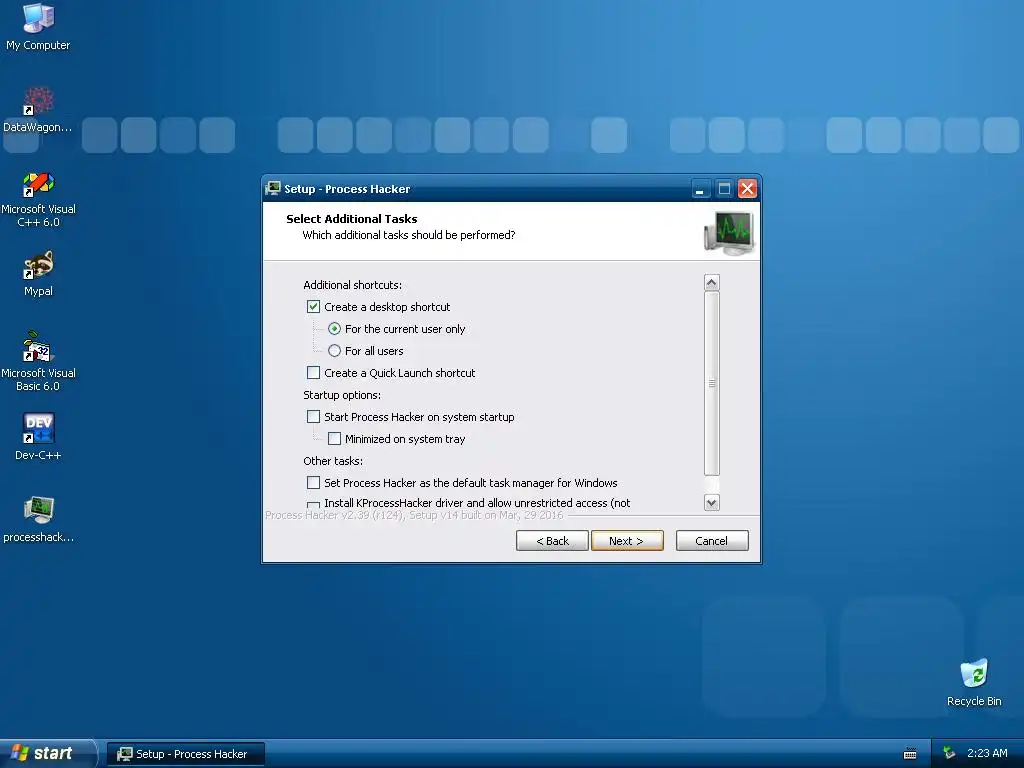Image resolution: width=1024 pixels, height=768 pixels.
Task: Select Microsoft Visual C++ 6.0 shortcut
Action: pyautogui.click(x=38, y=199)
